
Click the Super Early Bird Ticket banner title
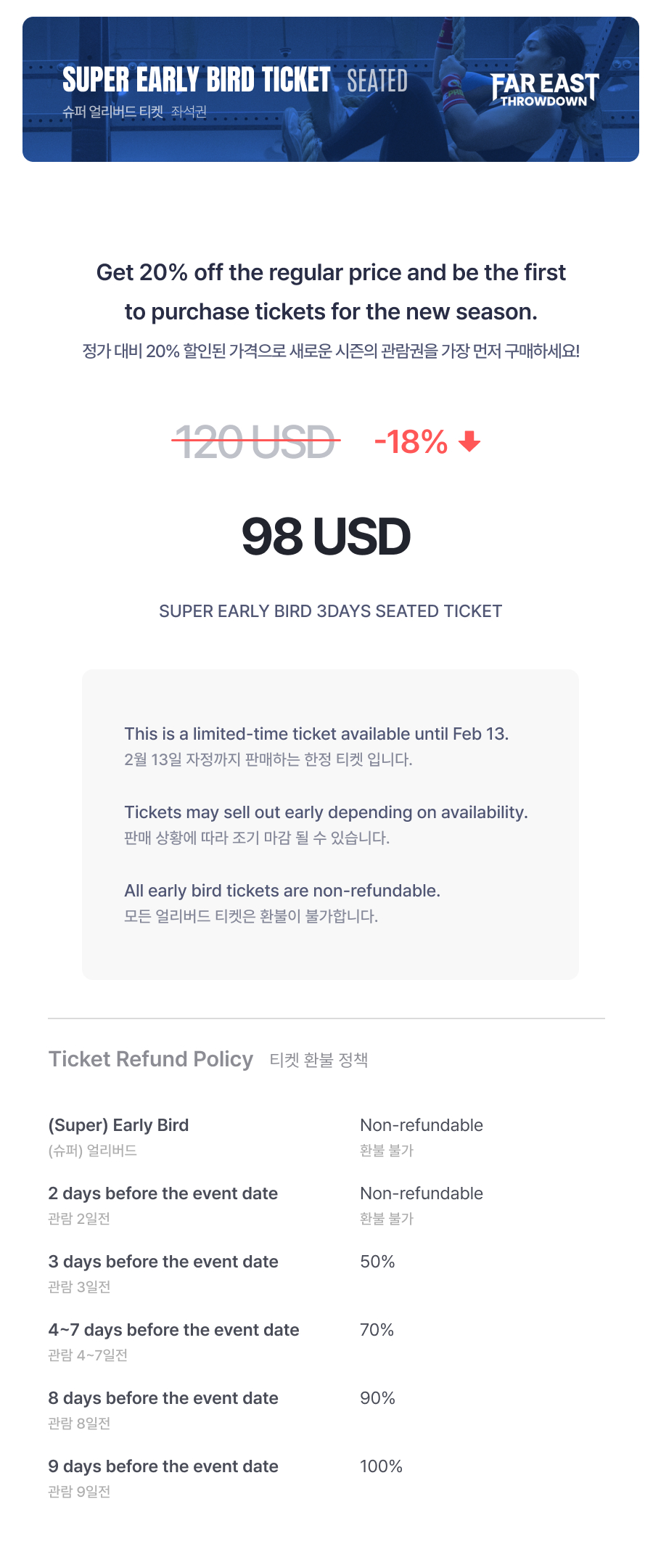point(196,80)
